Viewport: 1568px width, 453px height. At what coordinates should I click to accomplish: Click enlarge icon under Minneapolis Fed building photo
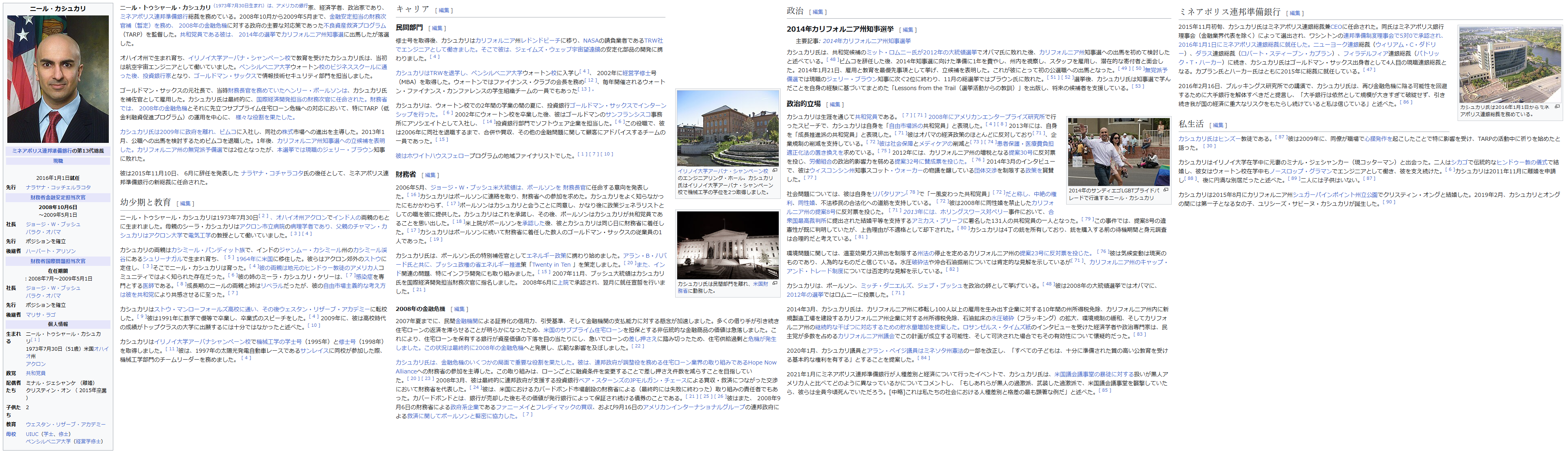pos(1557,106)
